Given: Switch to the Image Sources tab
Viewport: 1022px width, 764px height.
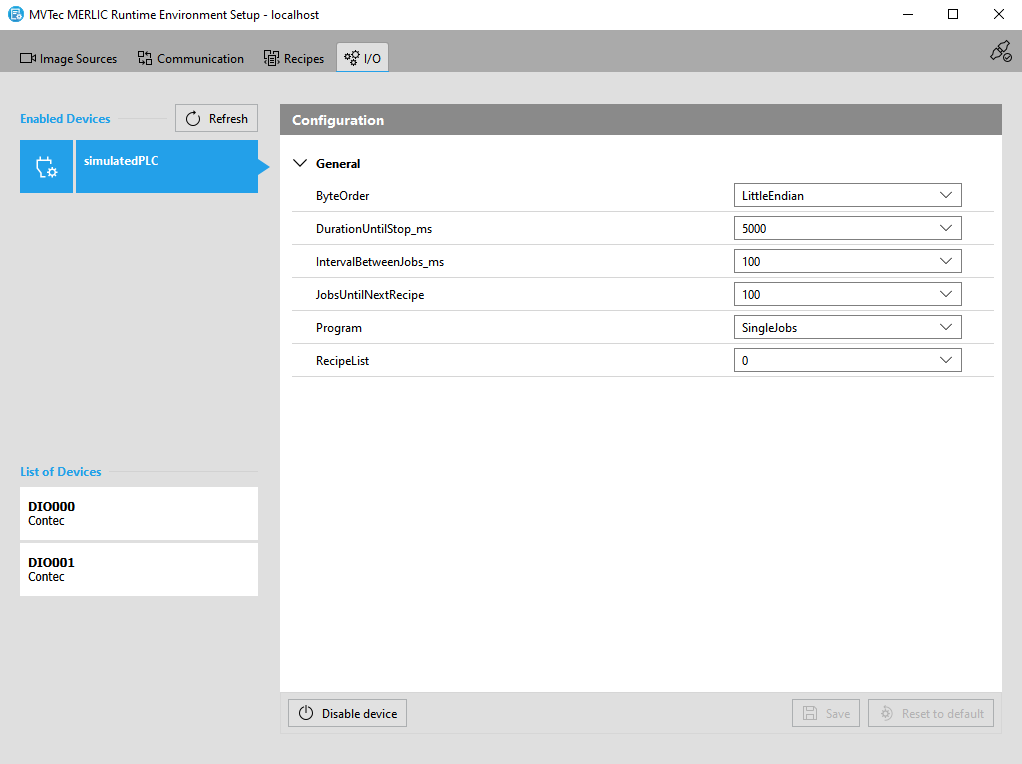Looking at the screenshot, I should point(68,59).
